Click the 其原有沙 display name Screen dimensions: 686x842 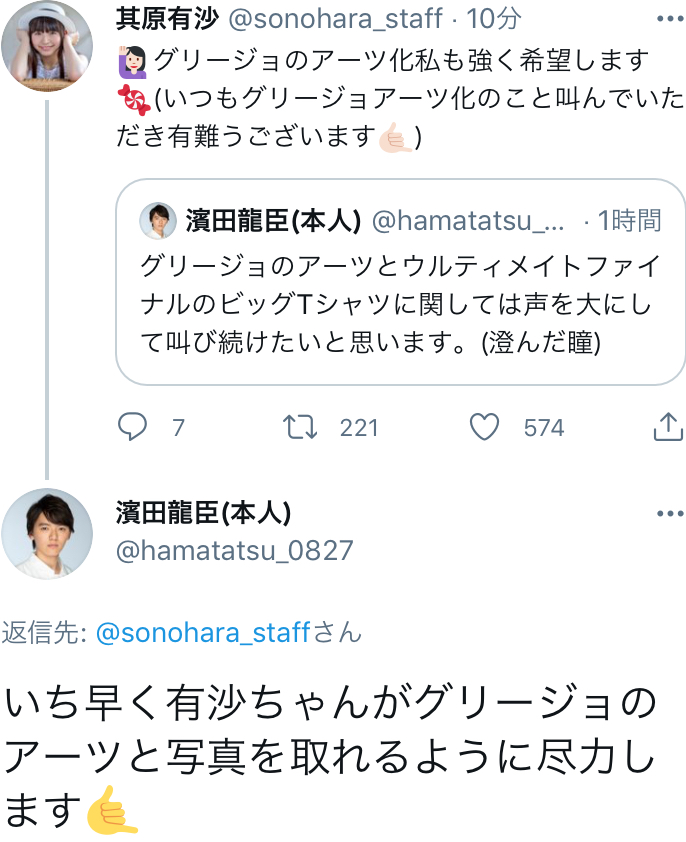tap(166, 19)
